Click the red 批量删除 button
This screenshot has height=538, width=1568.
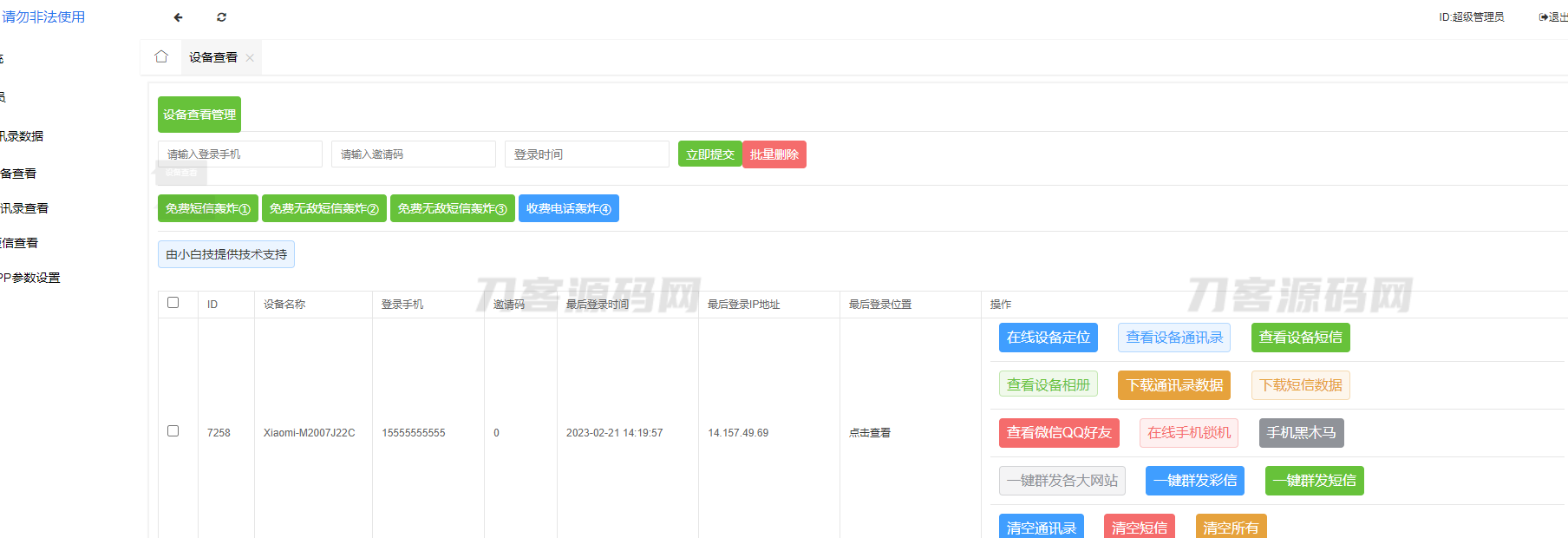[x=774, y=154]
